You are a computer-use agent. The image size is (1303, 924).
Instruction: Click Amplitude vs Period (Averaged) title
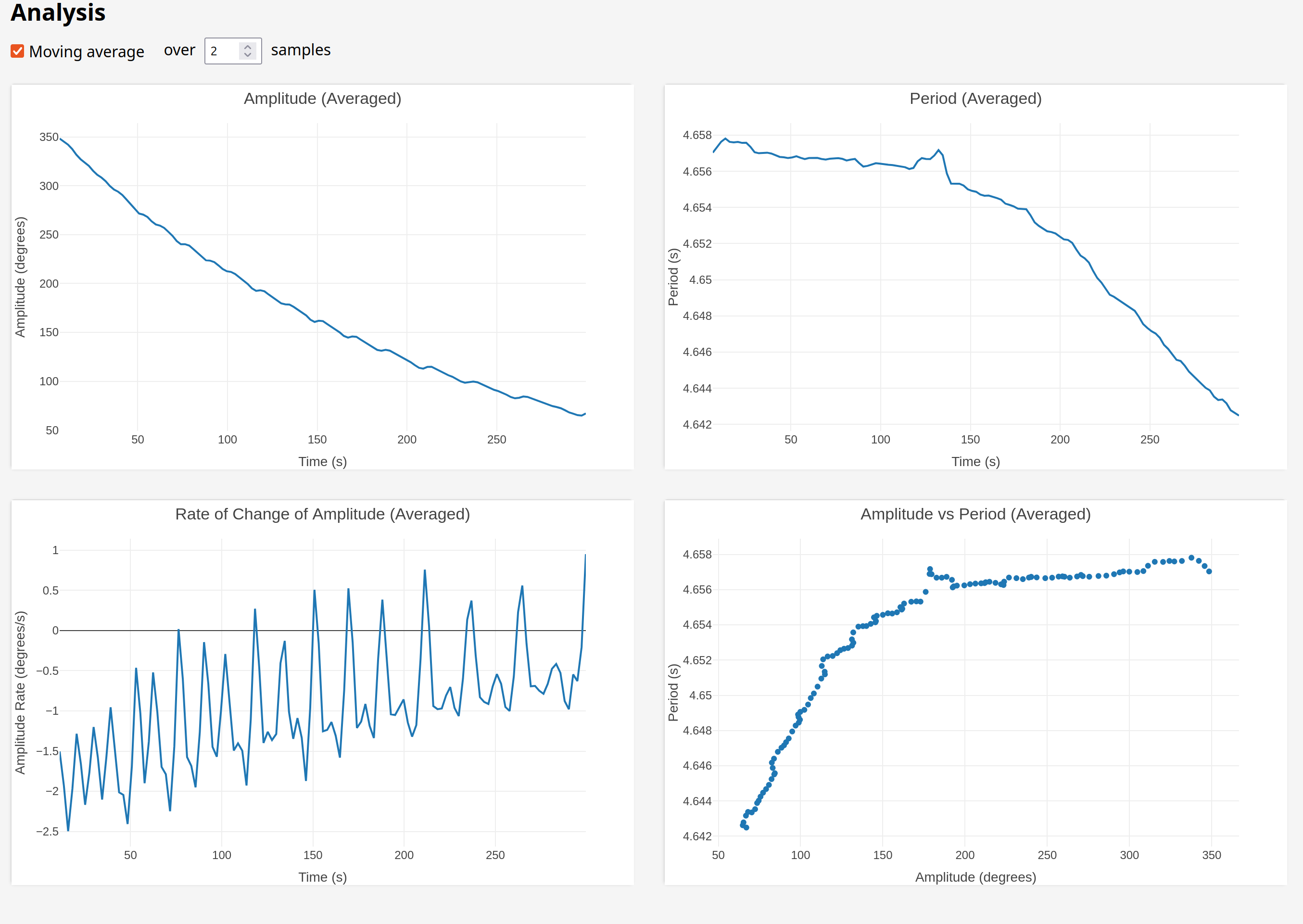click(974, 514)
